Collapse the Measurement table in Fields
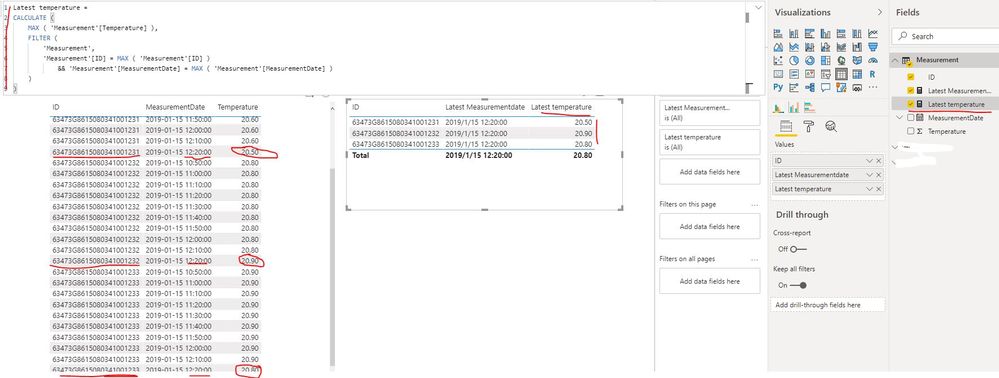The image size is (999, 378). click(895, 60)
